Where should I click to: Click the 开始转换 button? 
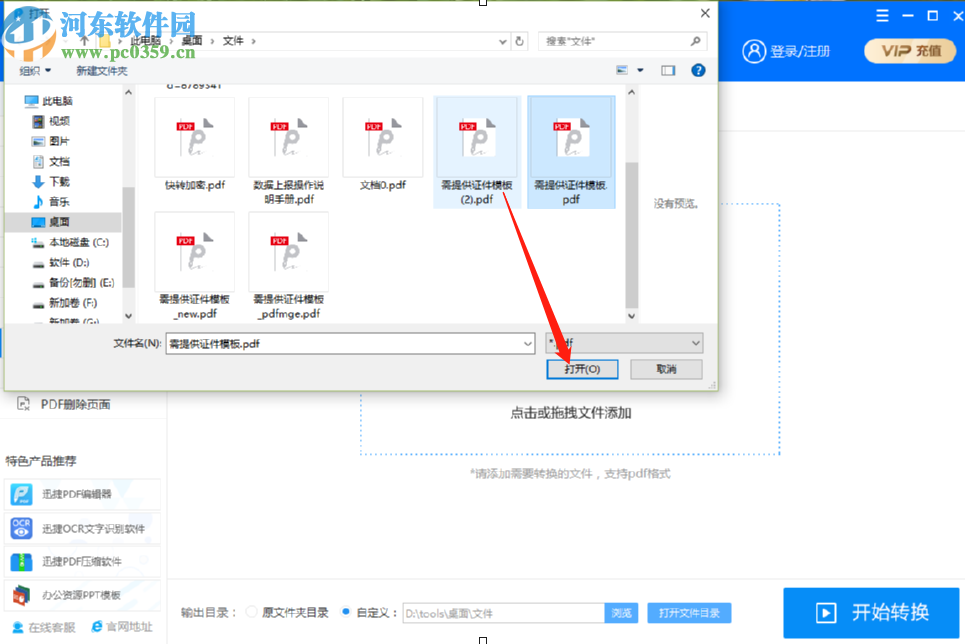click(x=871, y=612)
